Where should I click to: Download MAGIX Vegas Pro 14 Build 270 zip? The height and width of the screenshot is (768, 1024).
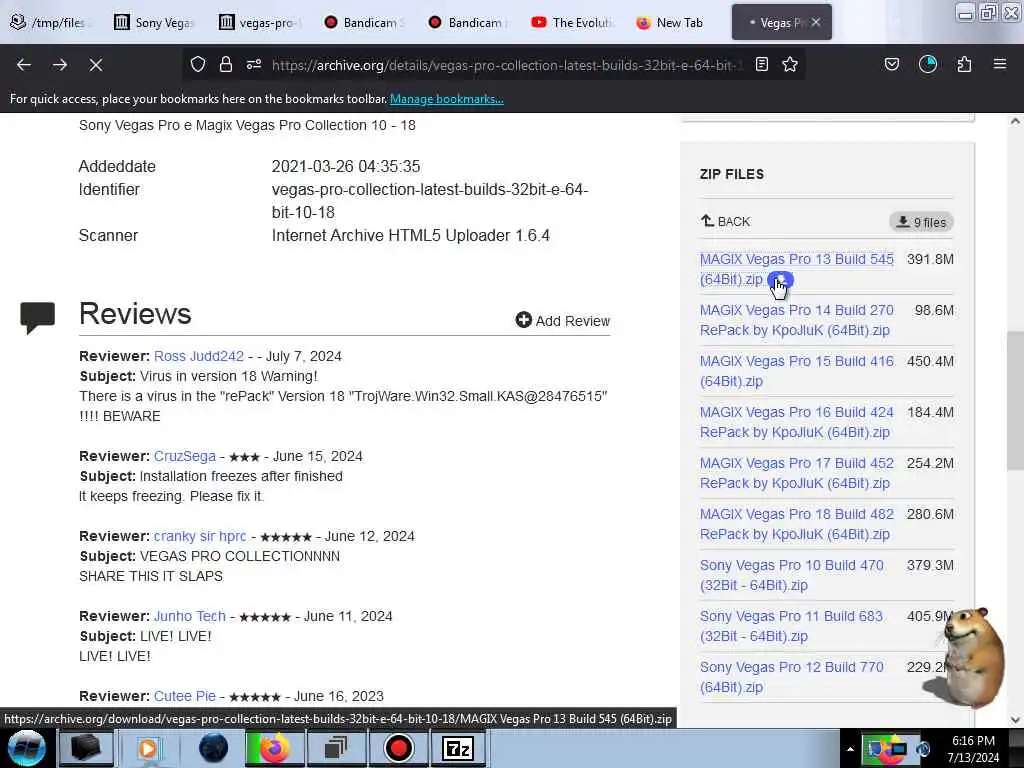tap(796, 320)
